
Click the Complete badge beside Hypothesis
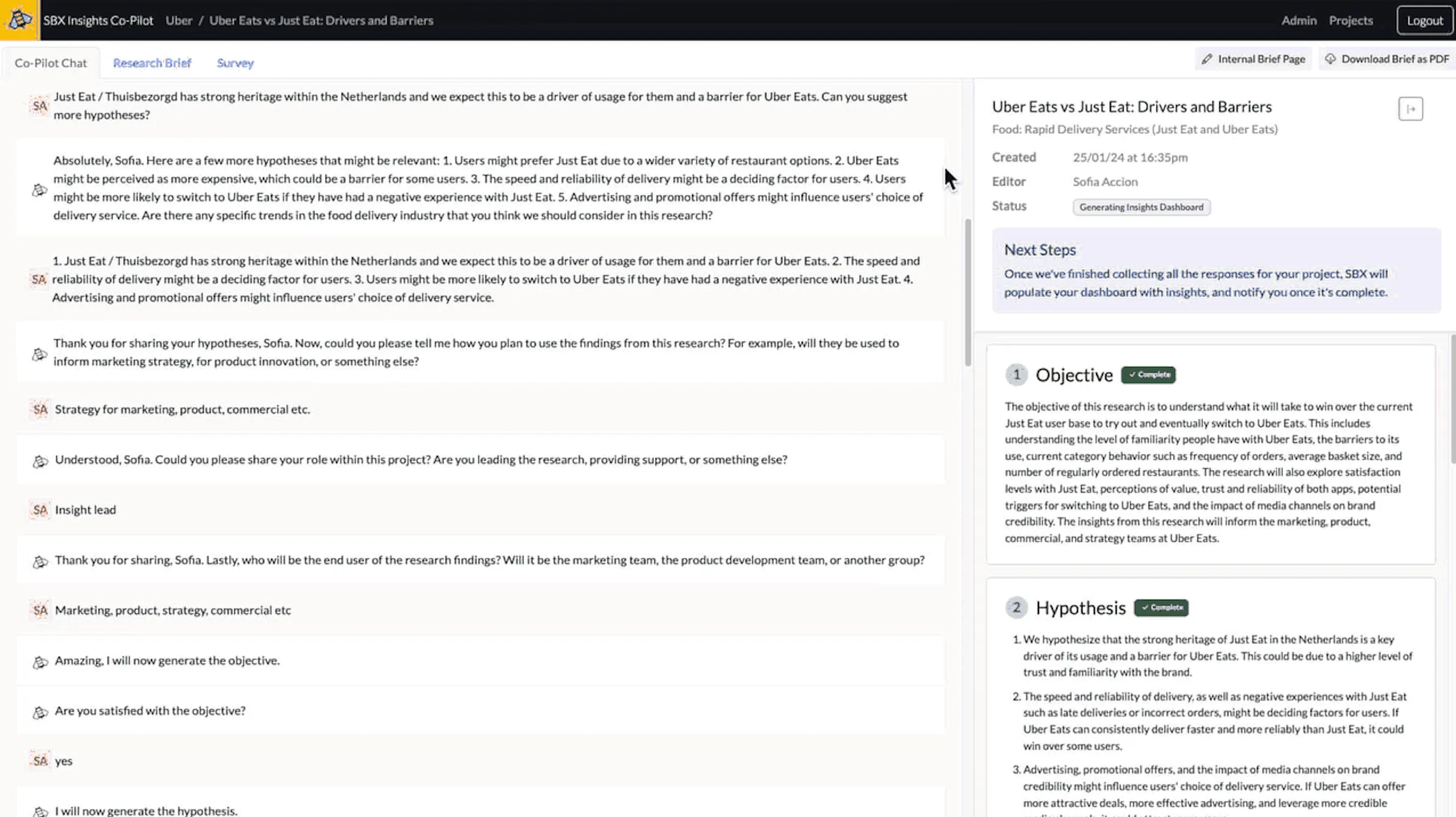pyautogui.click(x=1161, y=608)
